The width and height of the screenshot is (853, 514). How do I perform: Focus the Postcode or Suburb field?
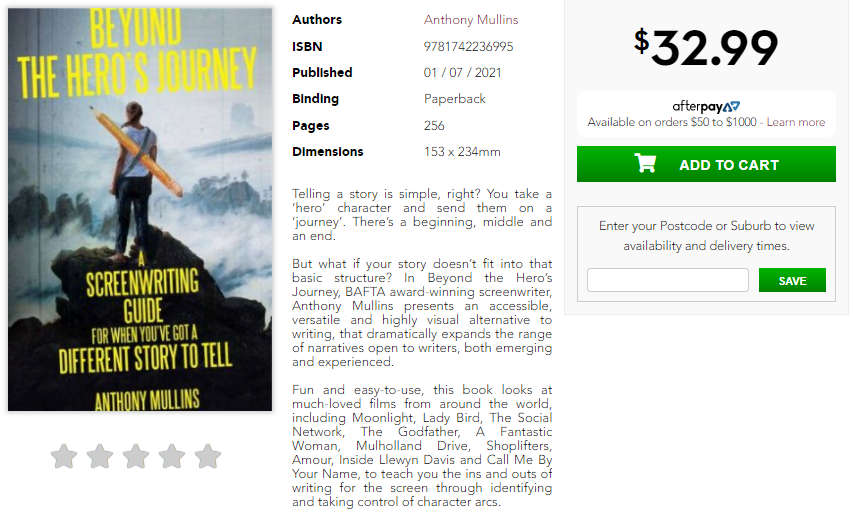pyautogui.click(x=667, y=280)
